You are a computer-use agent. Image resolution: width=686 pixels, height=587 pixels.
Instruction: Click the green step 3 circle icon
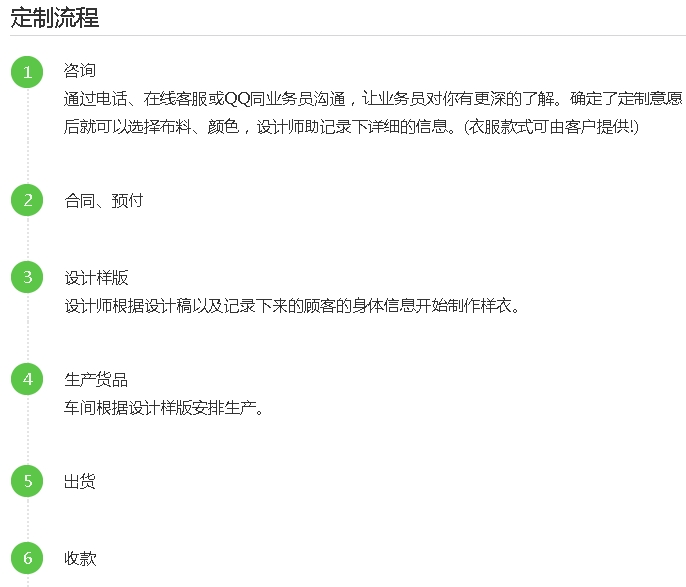(x=27, y=277)
